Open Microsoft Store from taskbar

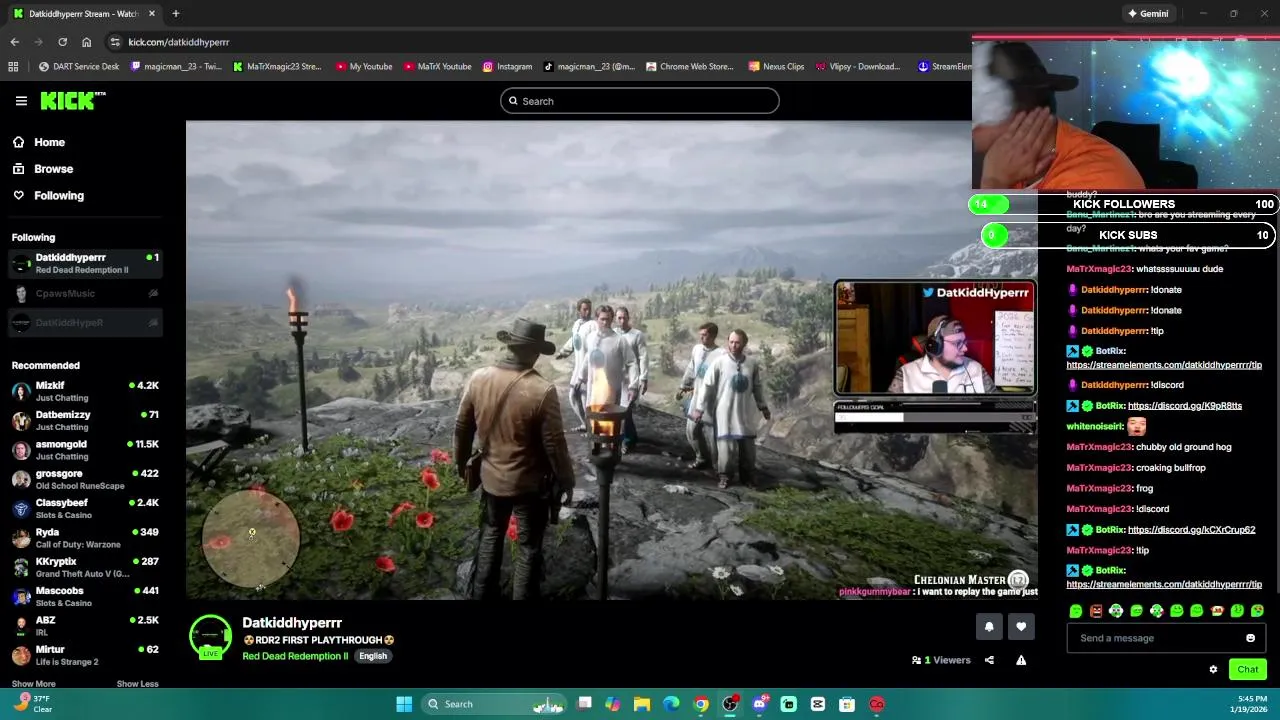click(x=847, y=704)
